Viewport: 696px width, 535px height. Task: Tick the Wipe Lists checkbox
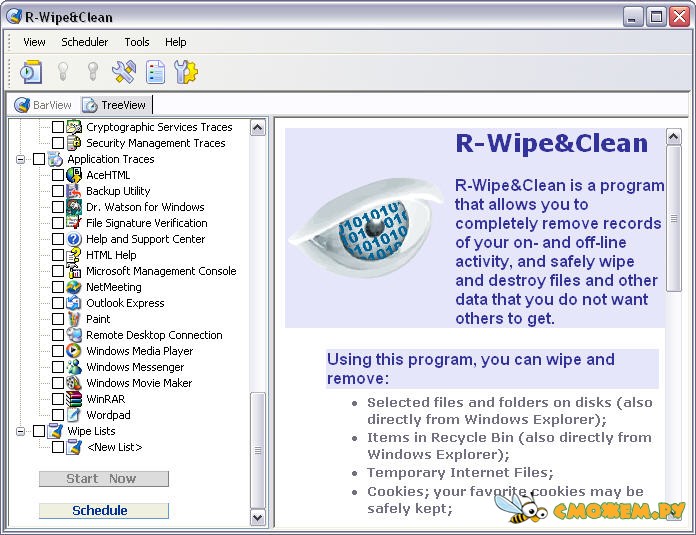point(39,431)
